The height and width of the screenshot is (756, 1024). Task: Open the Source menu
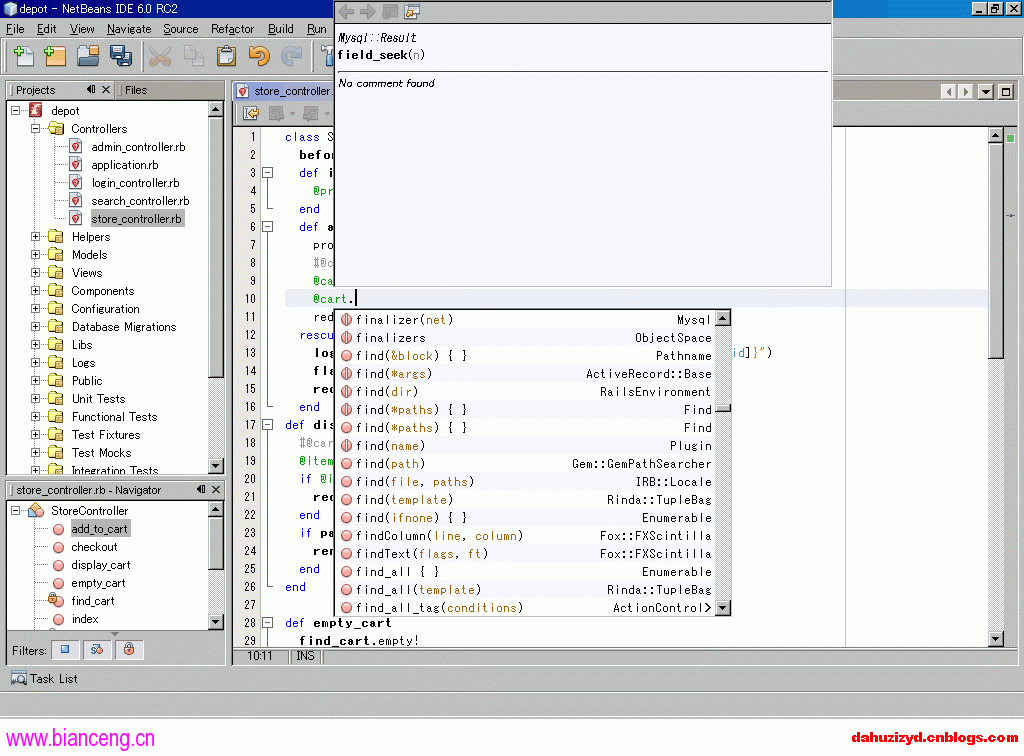point(181,29)
